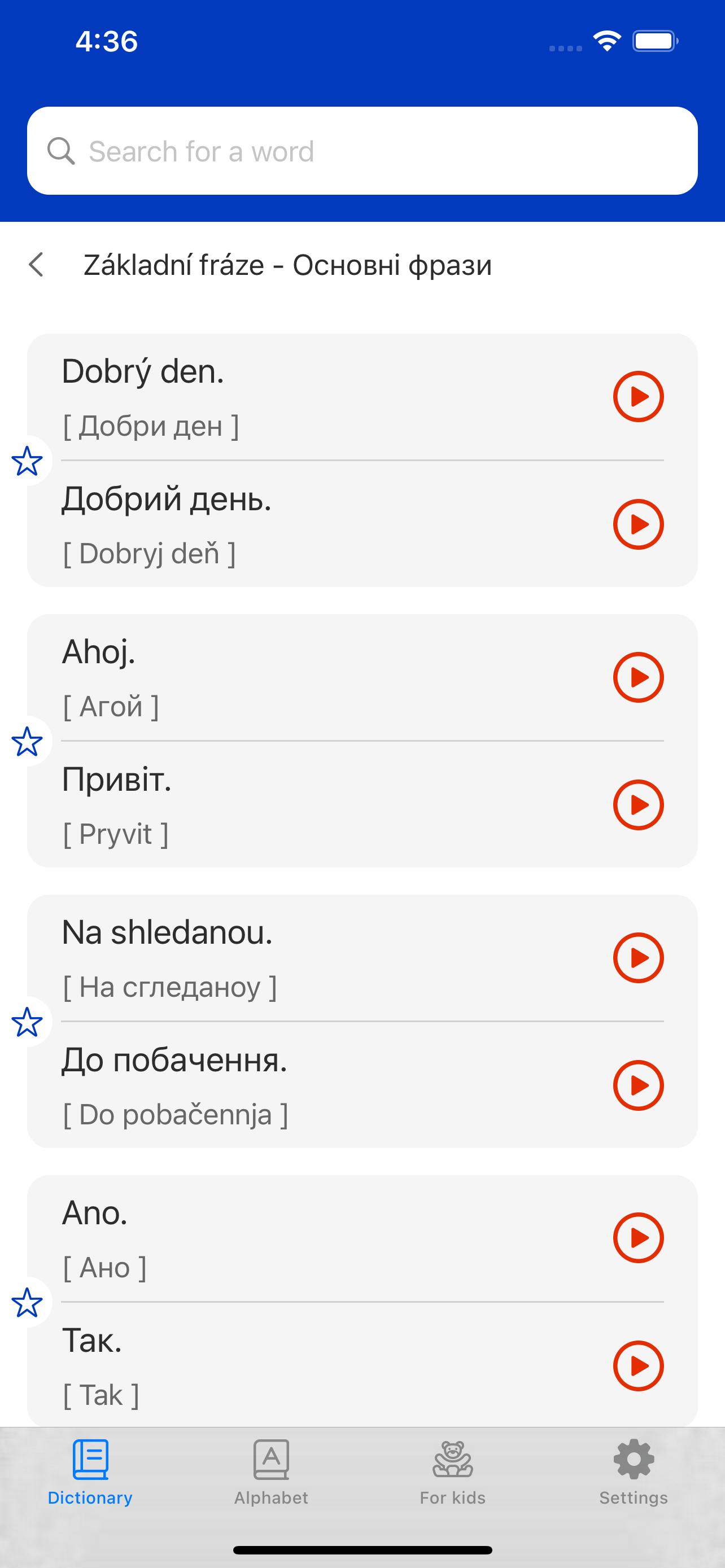The image size is (725, 1568).
Task: Play audio for Na shledanou
Action: [x=638, y=957]
